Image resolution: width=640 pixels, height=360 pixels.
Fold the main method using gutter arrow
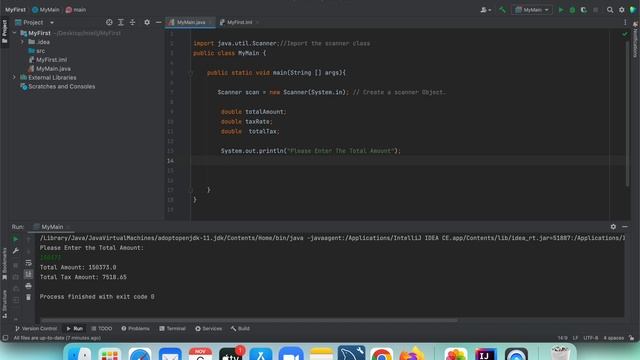[x=191, y=73]
